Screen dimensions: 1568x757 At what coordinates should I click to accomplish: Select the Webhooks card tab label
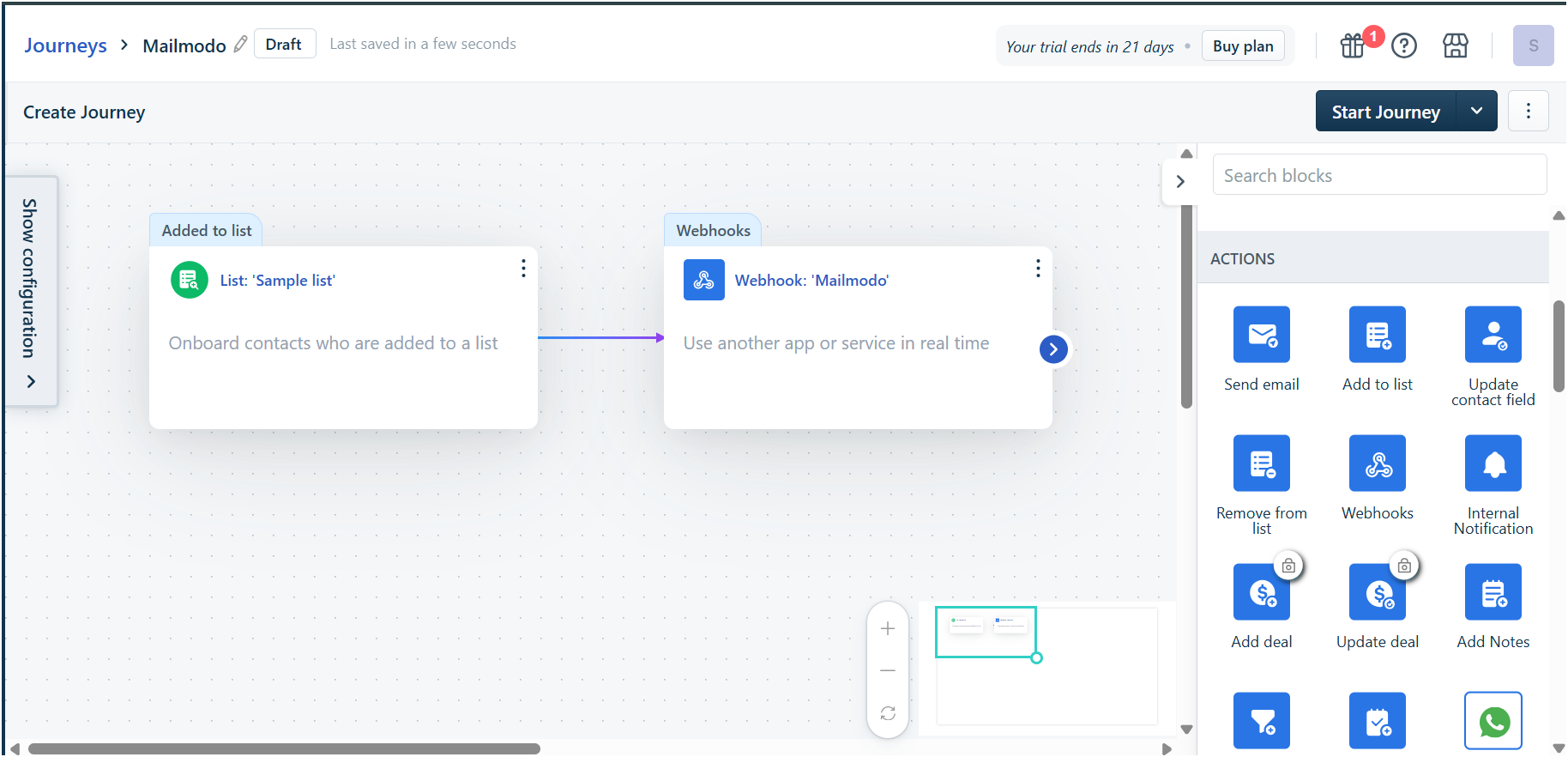point(713,230)
